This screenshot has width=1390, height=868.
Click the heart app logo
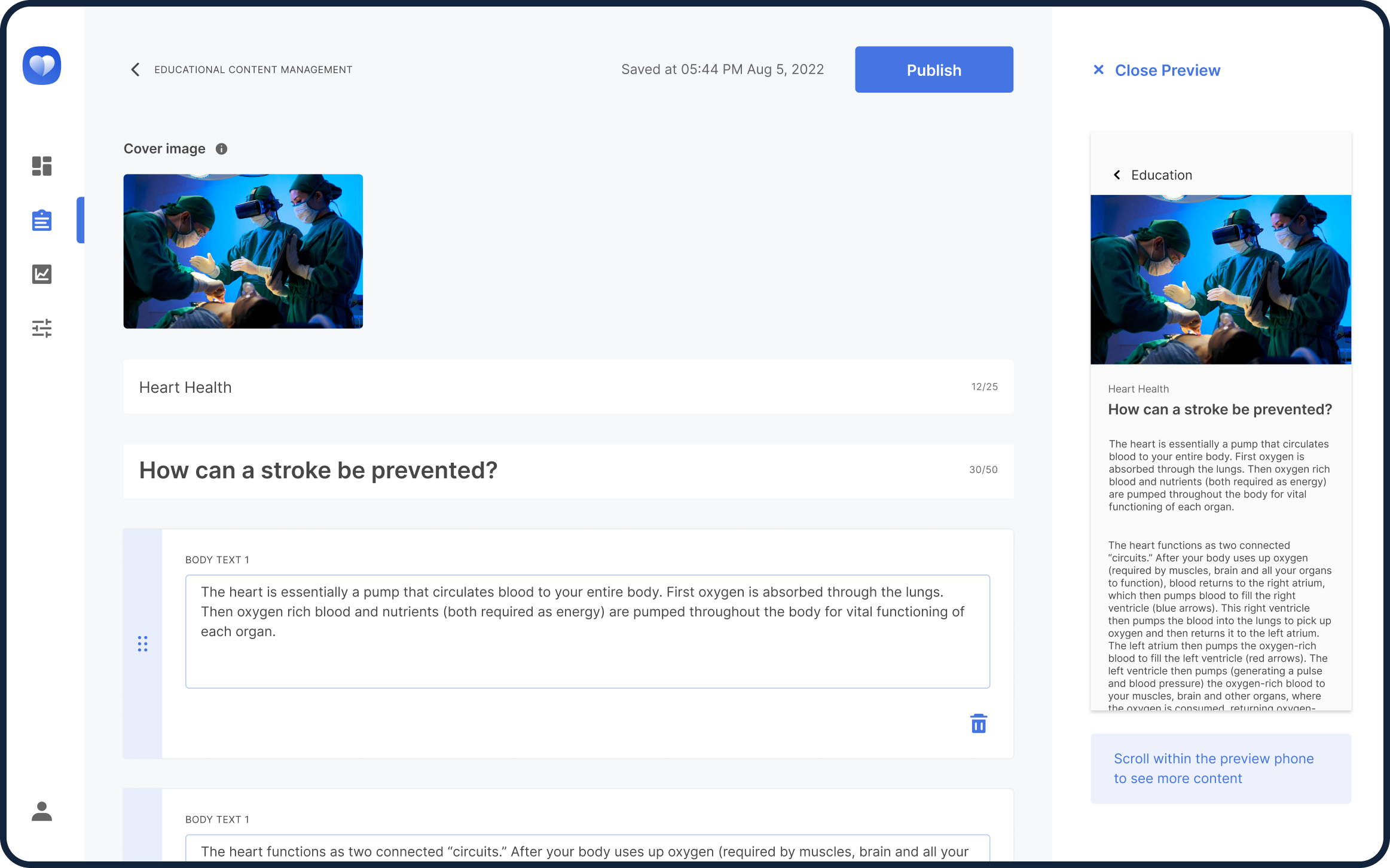(x=42, y=65)
